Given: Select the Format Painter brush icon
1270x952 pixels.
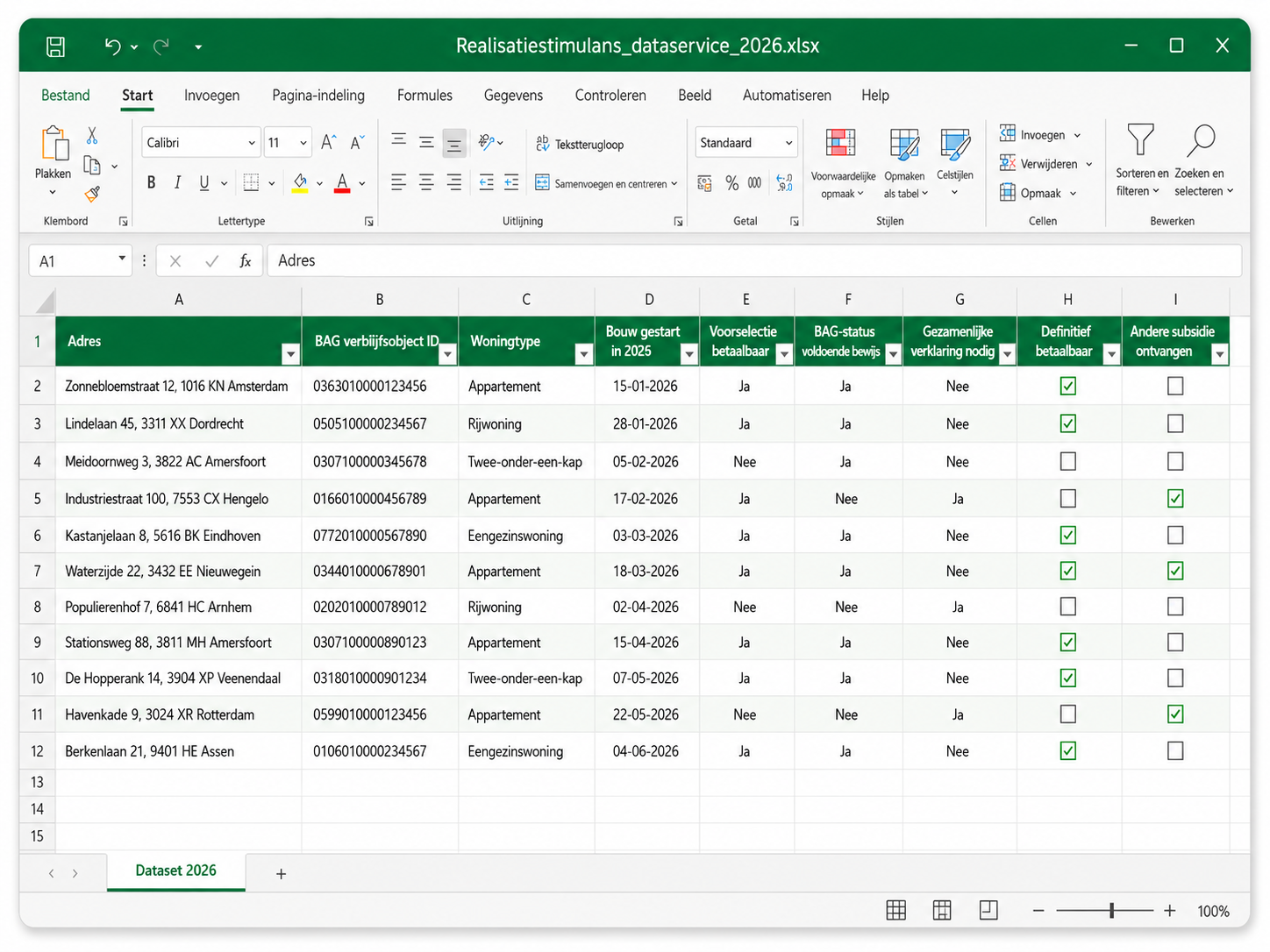Looking at the screenshot, I should pyautogui.click(x=92, y=194).
